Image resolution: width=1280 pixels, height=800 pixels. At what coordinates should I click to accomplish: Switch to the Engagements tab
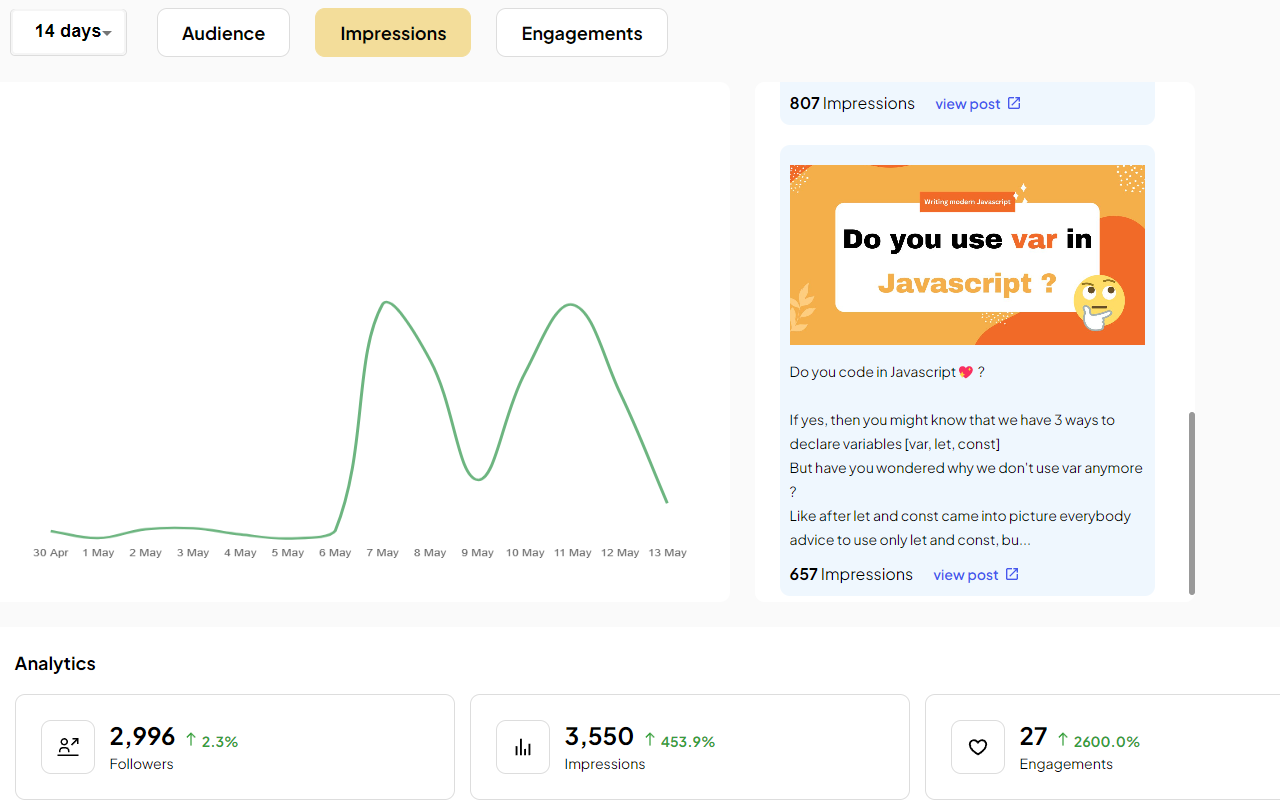(582, 33)
